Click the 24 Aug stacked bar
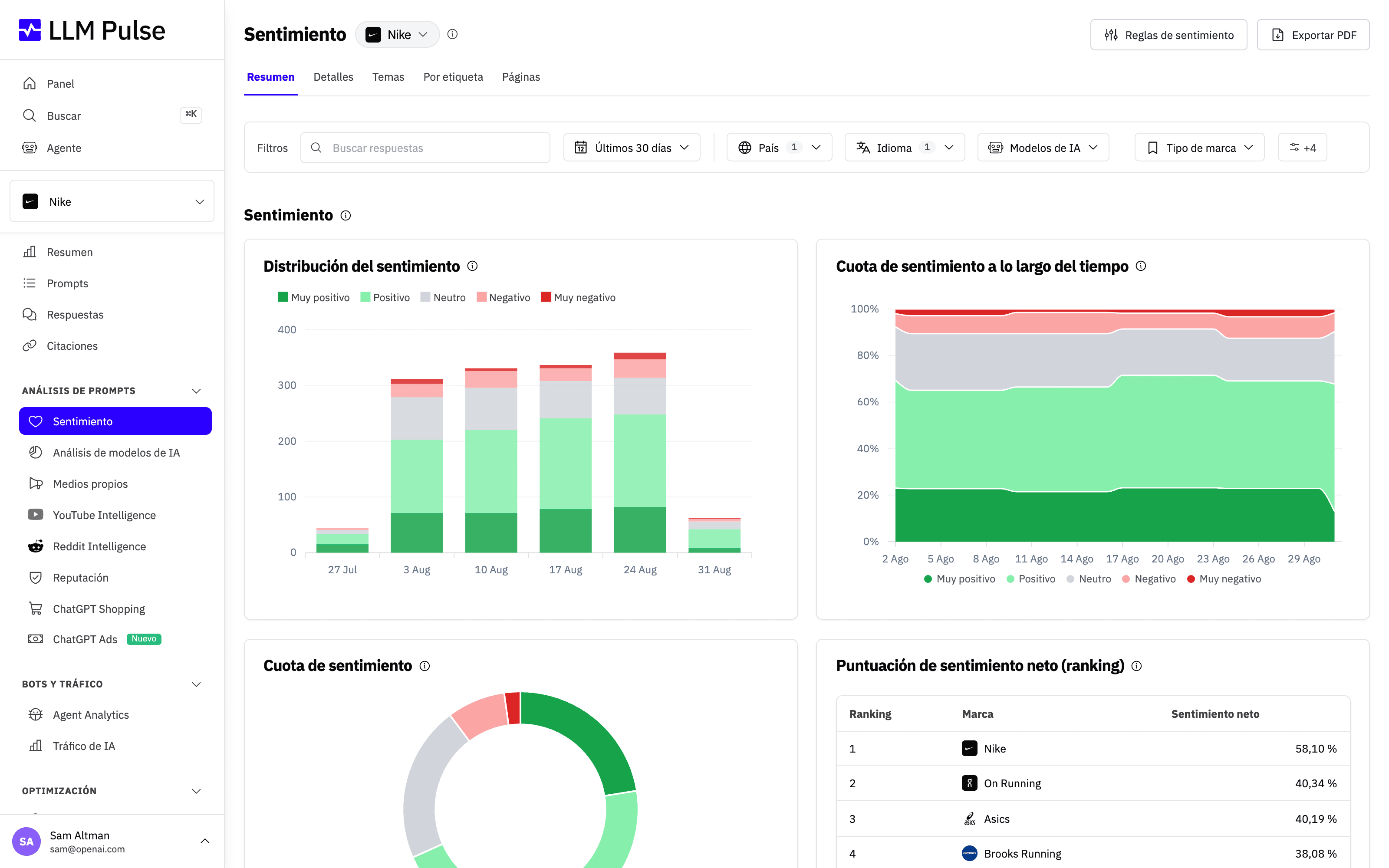Viewport: 1389px width, 868px height. (x=639, y=452)
